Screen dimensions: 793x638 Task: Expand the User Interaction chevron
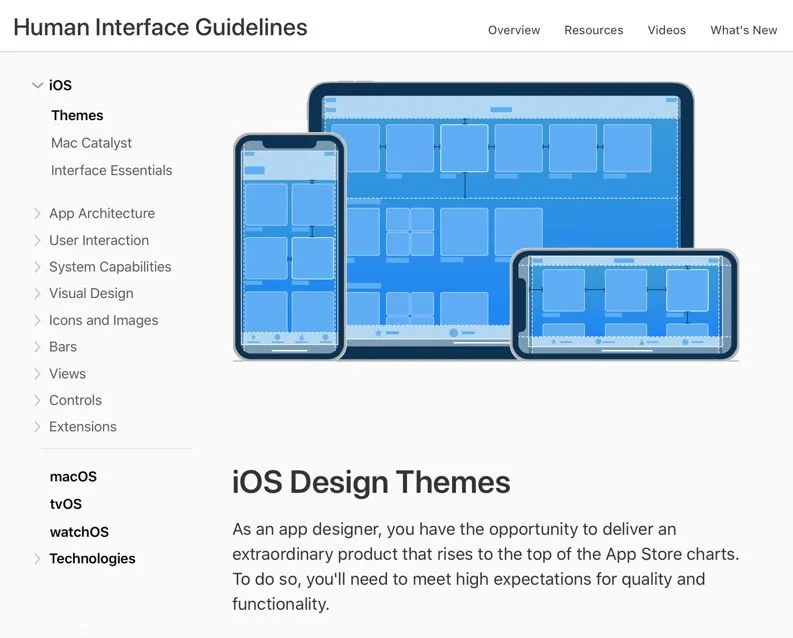[37, 241]
